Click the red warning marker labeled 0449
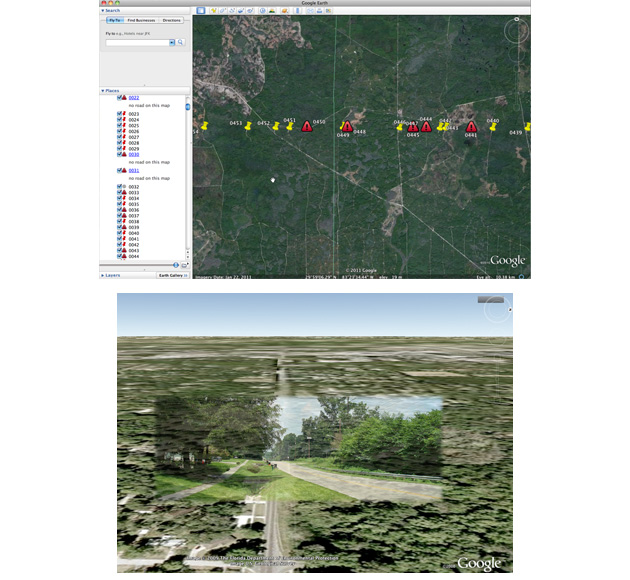This screenshot has width=630, height=580. pyautogui.click(x=348, y=127)
